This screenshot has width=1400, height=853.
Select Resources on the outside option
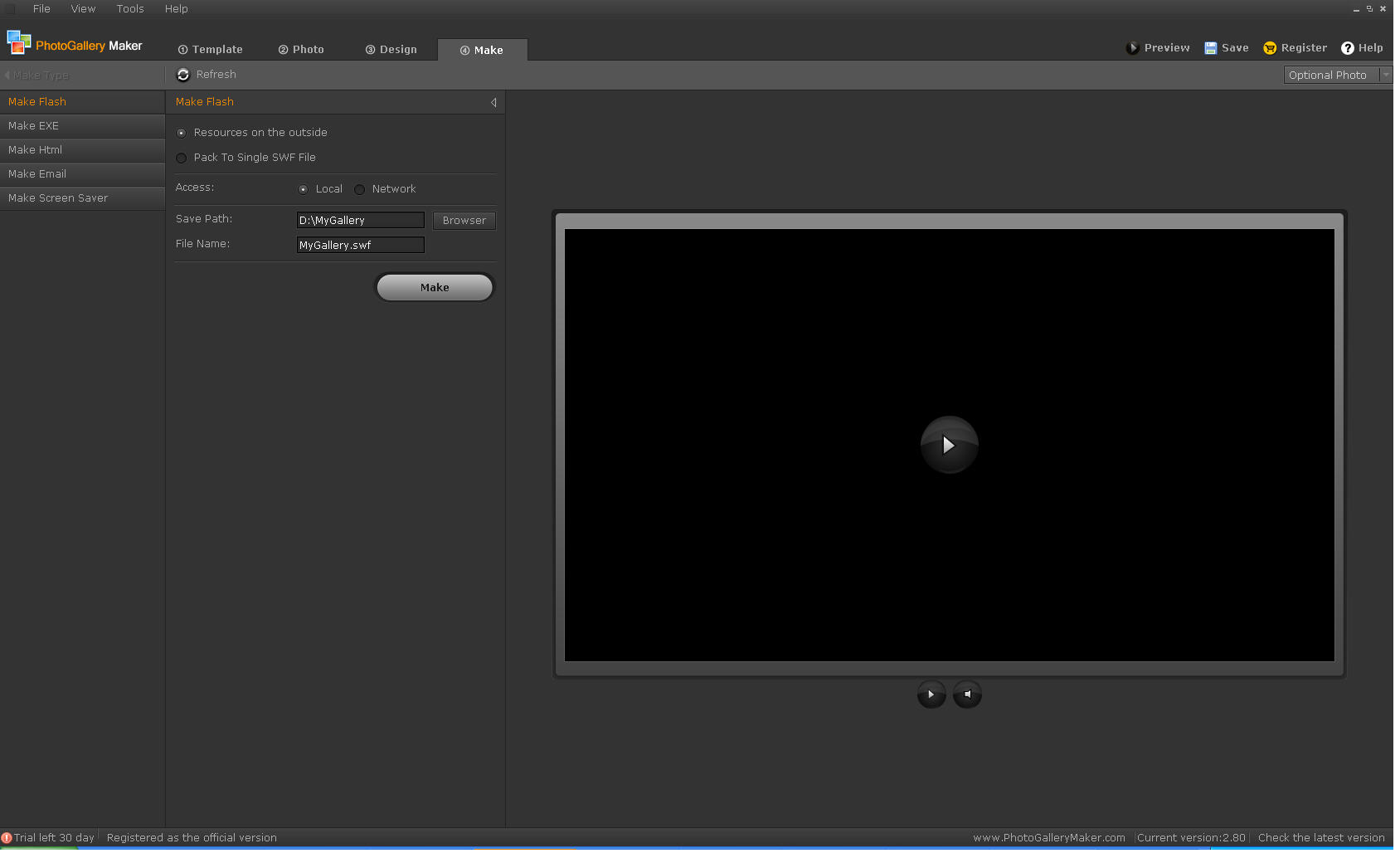[x=182, y=133]
